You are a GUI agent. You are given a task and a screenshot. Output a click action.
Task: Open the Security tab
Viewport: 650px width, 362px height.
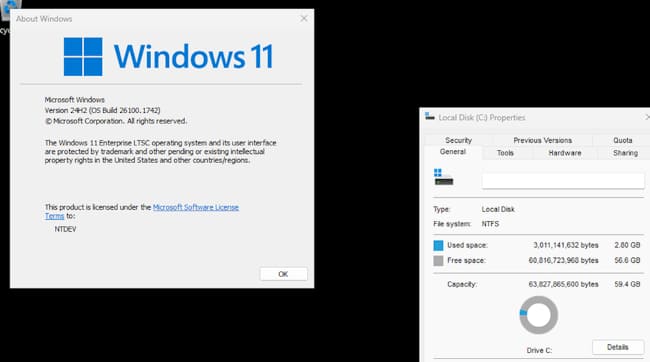[458, 140]
